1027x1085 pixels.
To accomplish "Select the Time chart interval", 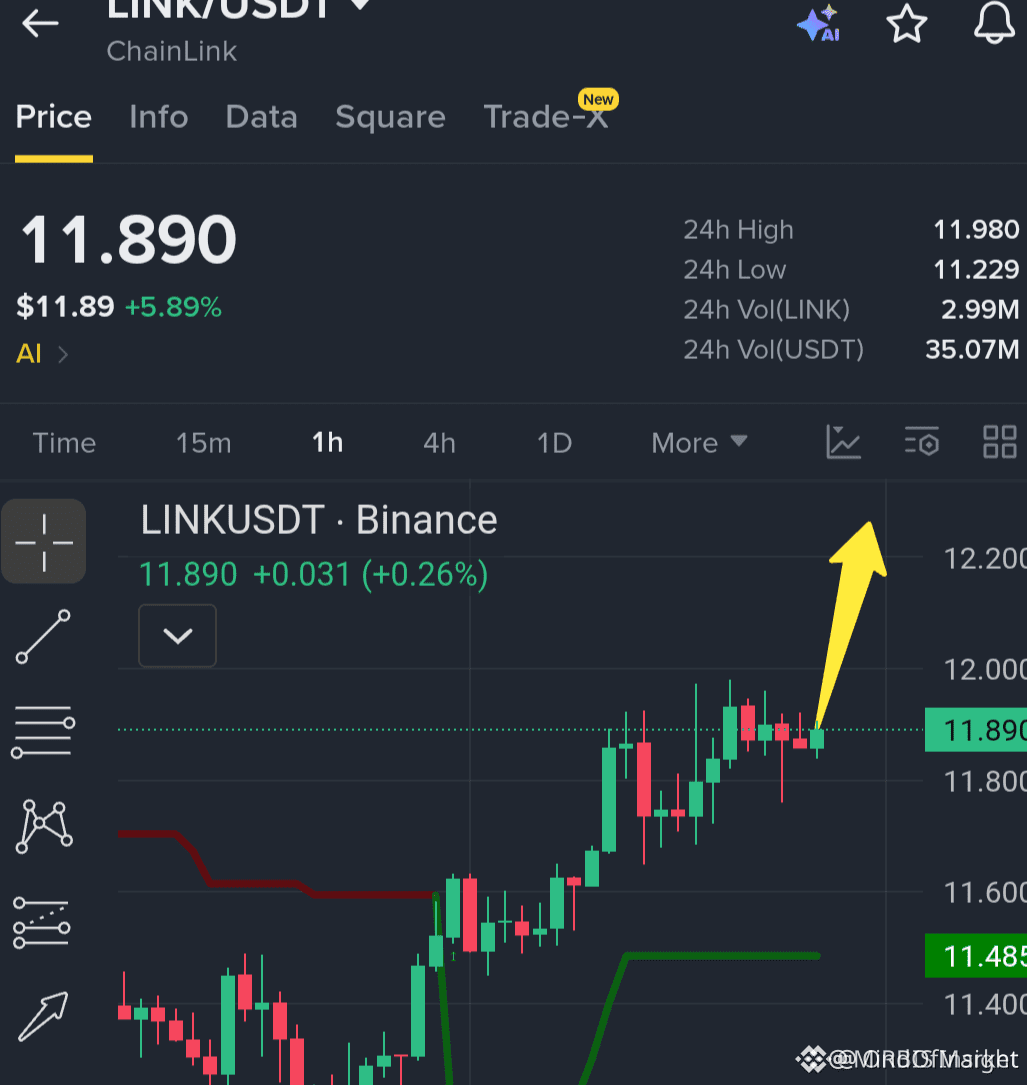I will pos(64,443).
